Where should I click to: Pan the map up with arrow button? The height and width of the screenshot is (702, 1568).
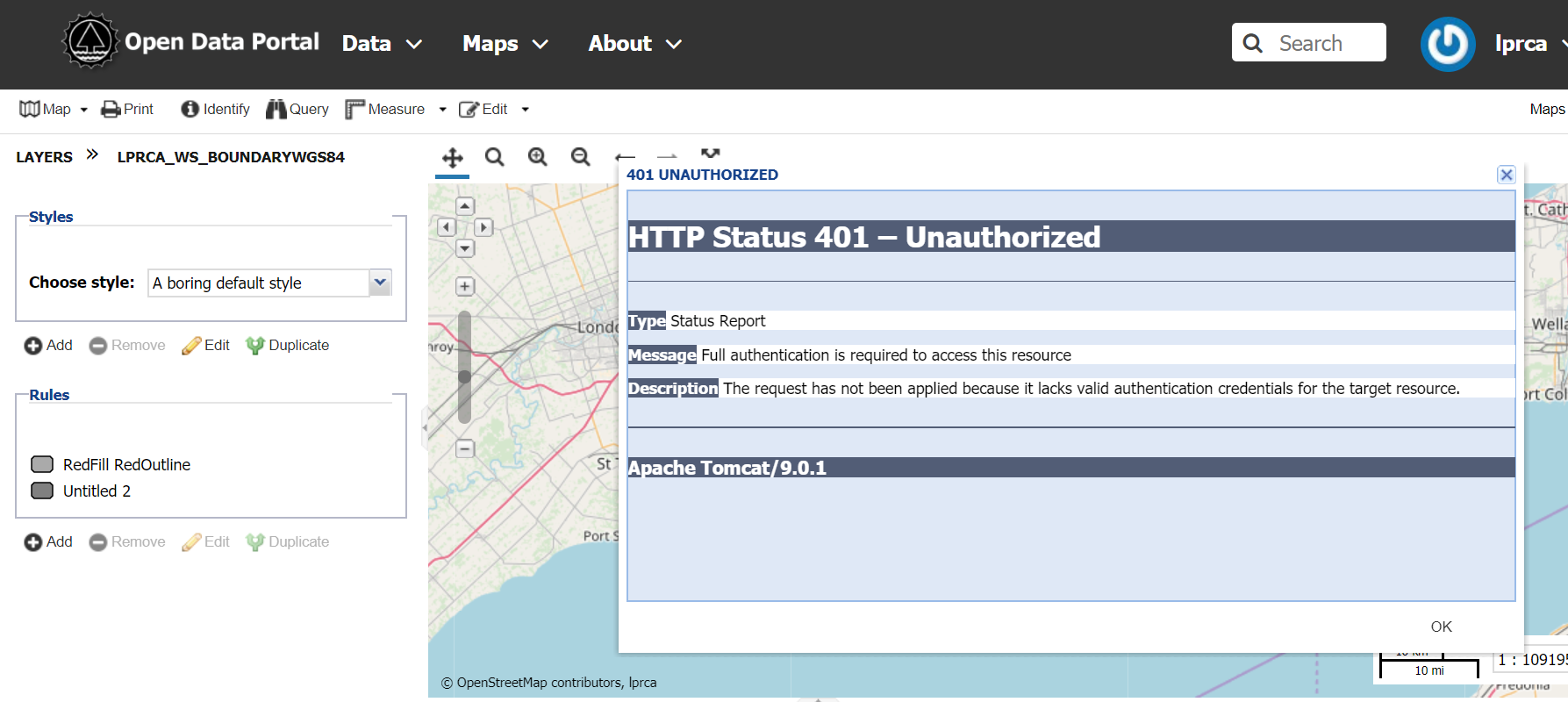[x=465, y=206]
